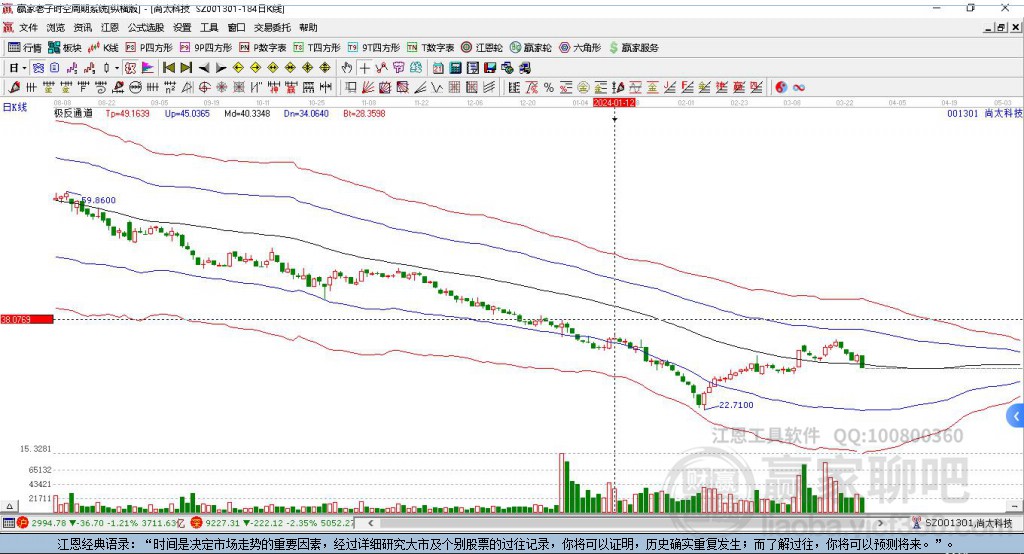Click the 日K线 chart label
The image size is (1024, 554).
point(15,107)
